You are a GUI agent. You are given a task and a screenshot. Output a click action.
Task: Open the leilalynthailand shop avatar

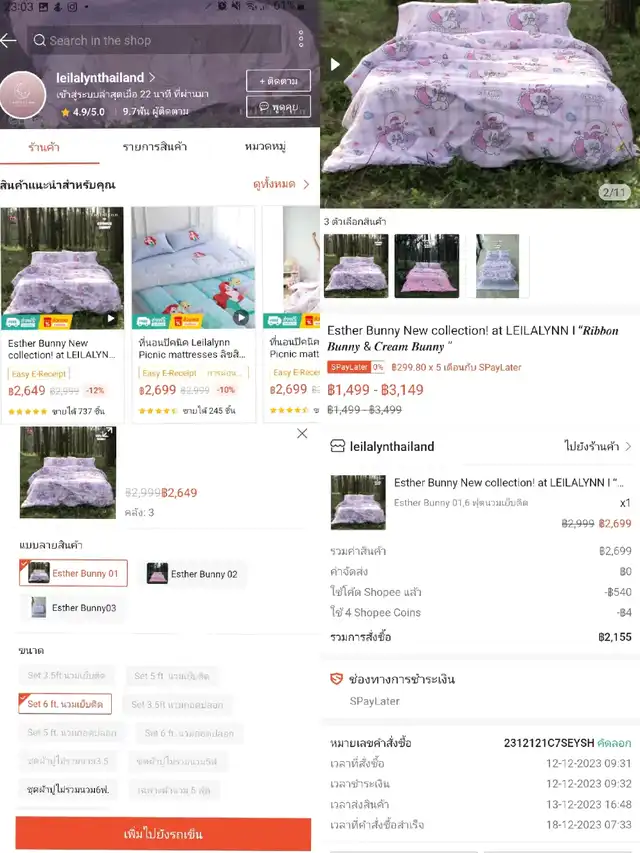[22, 95]
